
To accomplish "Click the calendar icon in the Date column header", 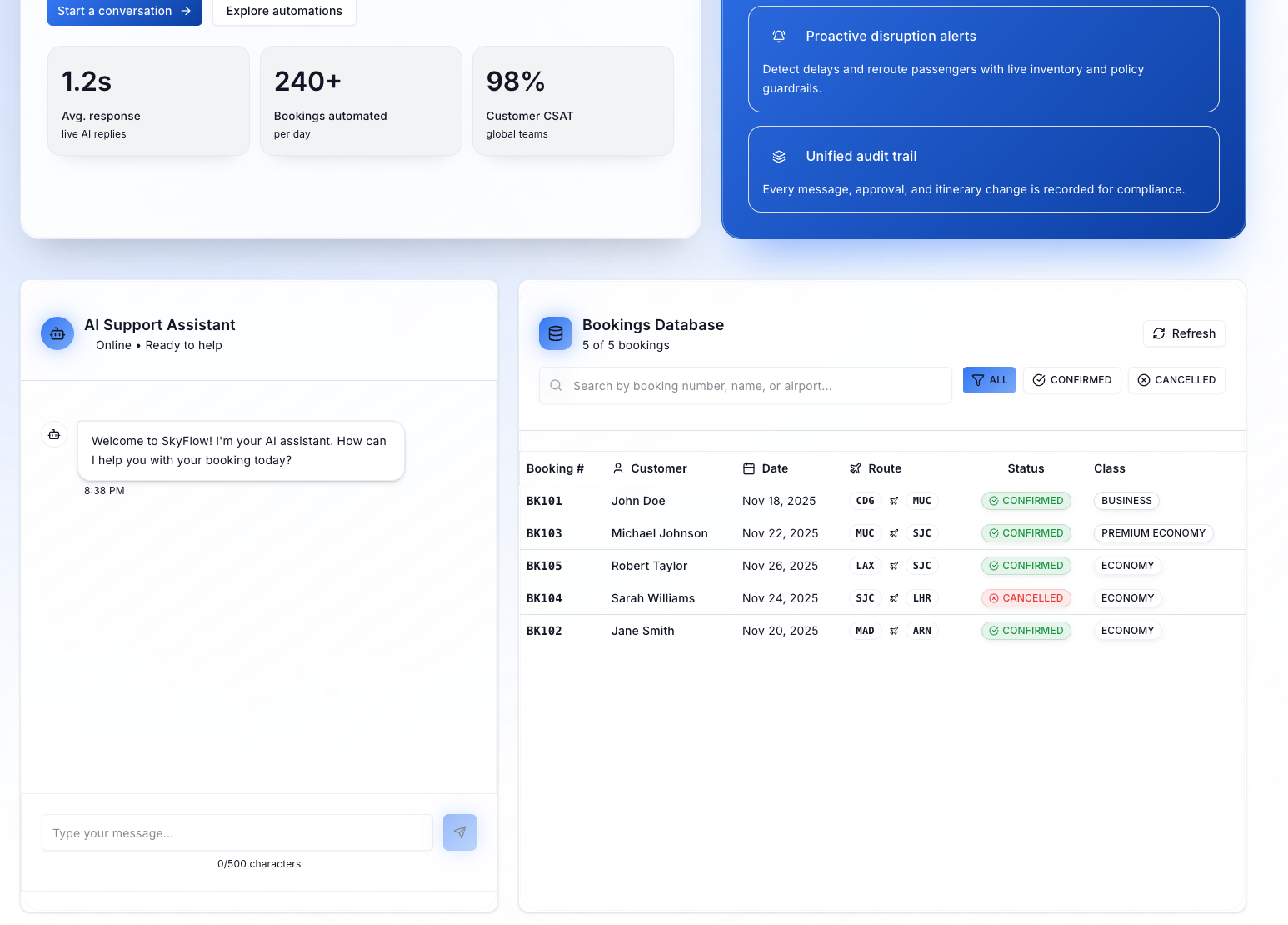I will [x=747, y=468].
